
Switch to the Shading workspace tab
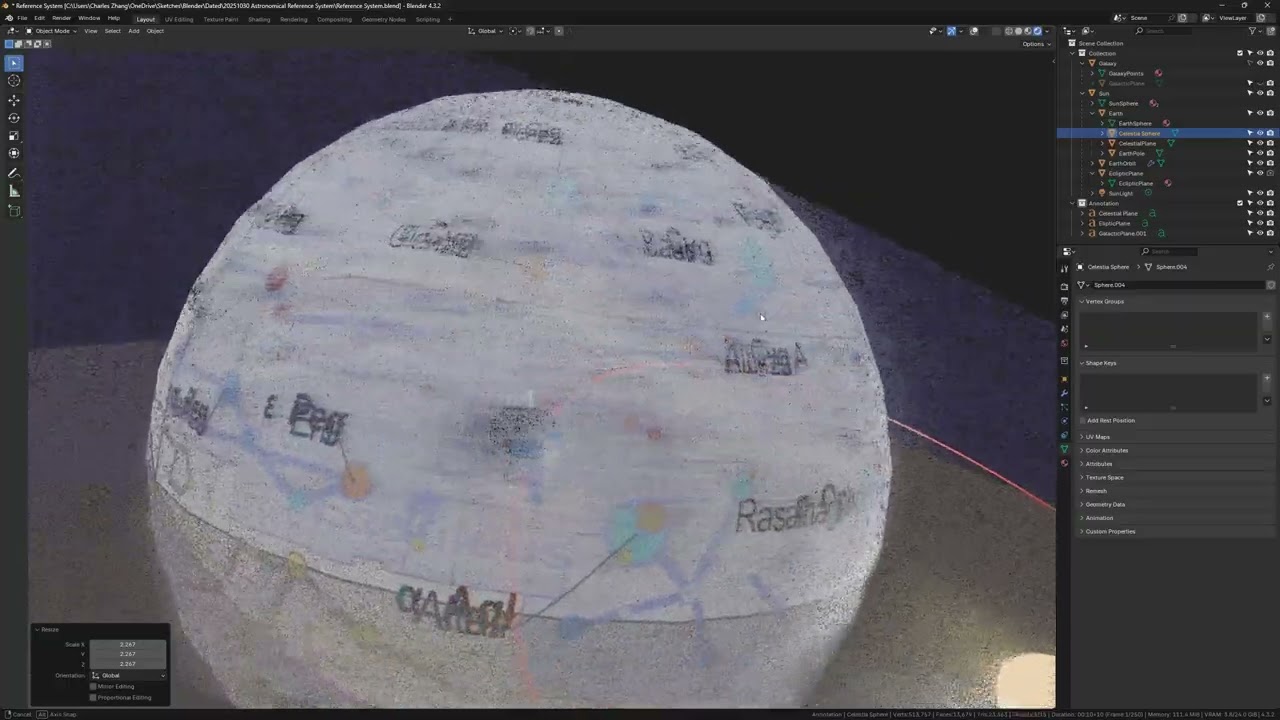tap(259, 19)
